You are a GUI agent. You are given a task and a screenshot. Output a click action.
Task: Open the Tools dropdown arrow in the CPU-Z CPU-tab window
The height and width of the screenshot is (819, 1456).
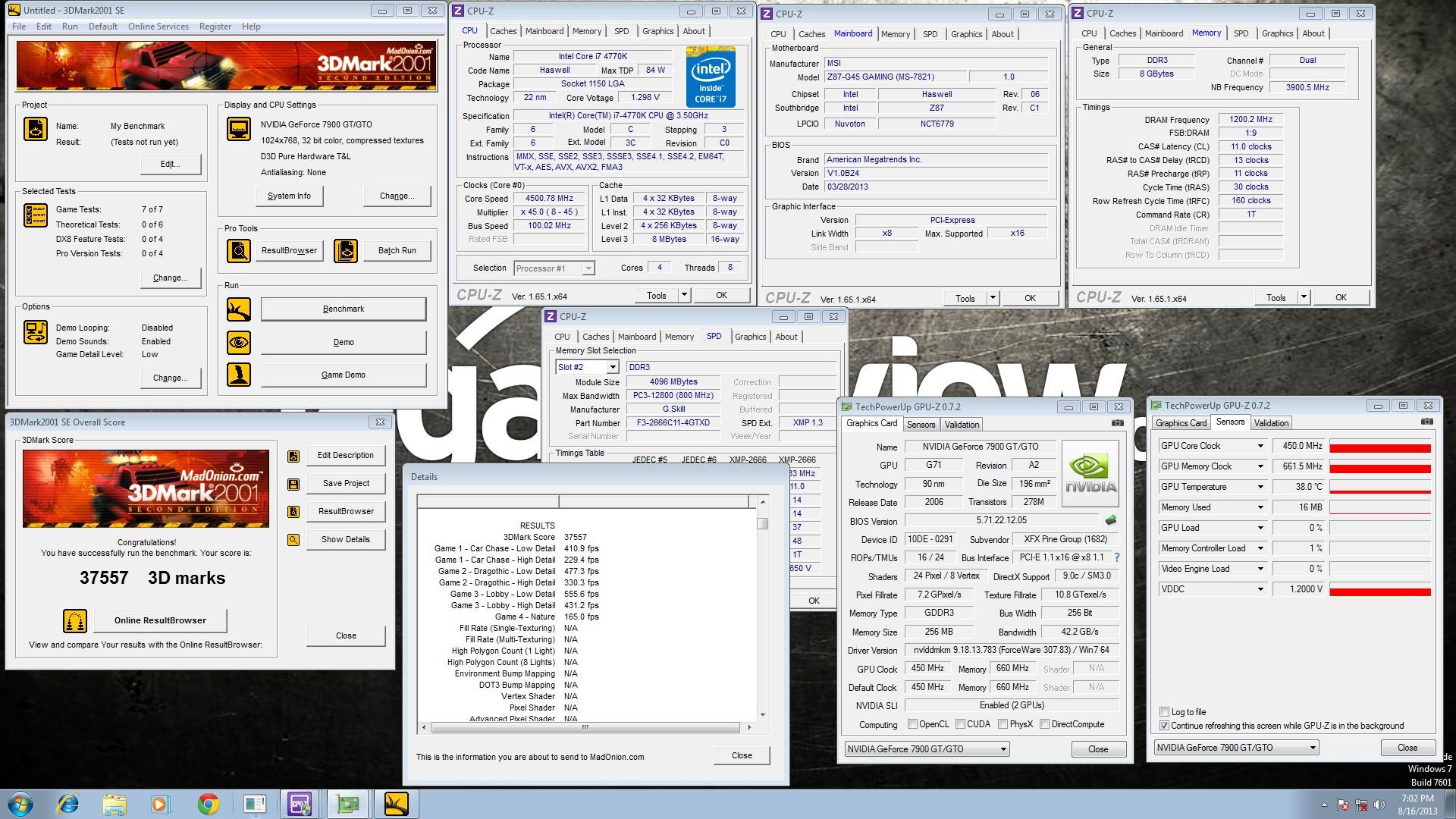pyautogui.click(x=683, y=296)
